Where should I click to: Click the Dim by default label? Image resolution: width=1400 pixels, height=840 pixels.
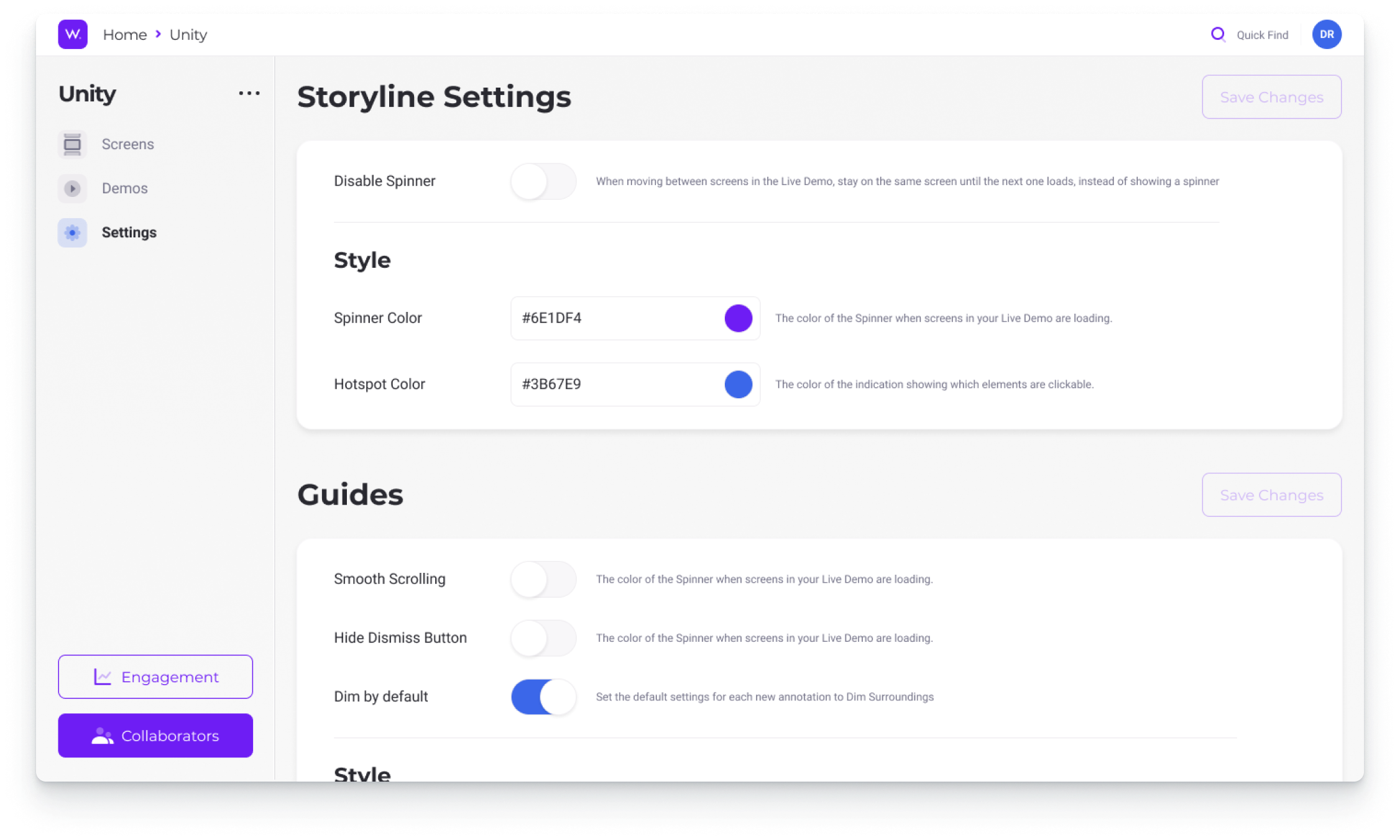(x=381, y=697)
